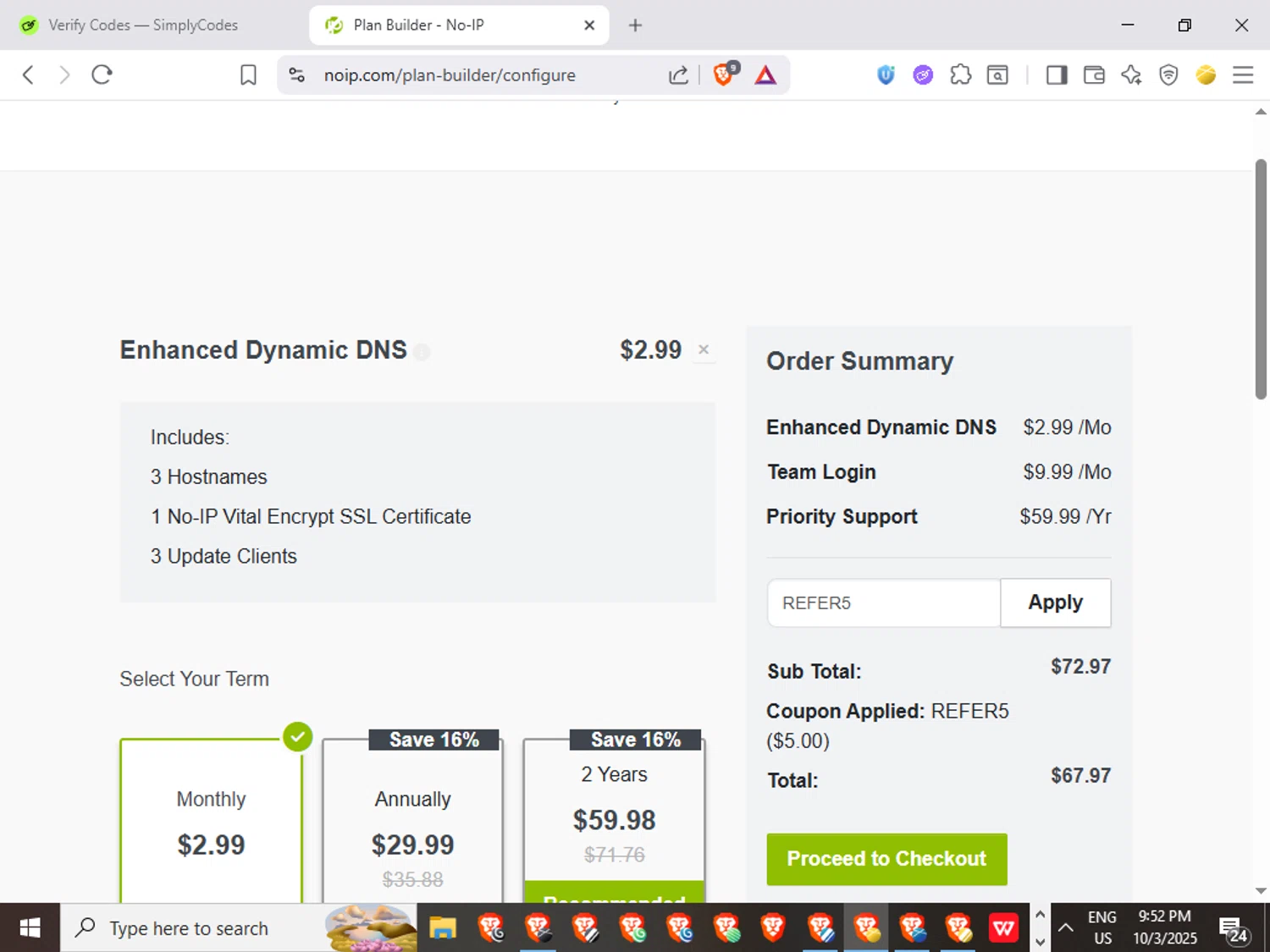Open the Bitwarden shield extension icon
The width and height of the screenshot is (1270, 952).
coord(886,75)
